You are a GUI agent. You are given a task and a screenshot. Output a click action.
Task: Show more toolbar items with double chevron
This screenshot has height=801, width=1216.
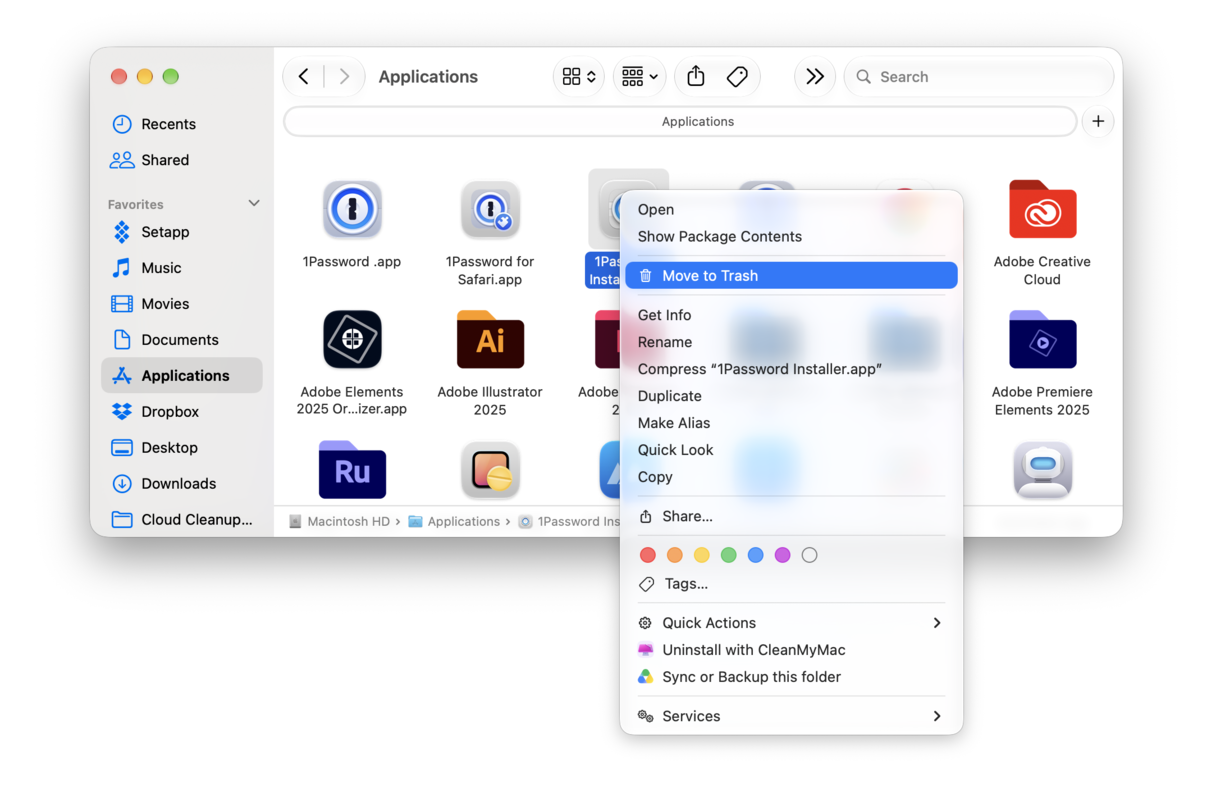coord(815,76)
